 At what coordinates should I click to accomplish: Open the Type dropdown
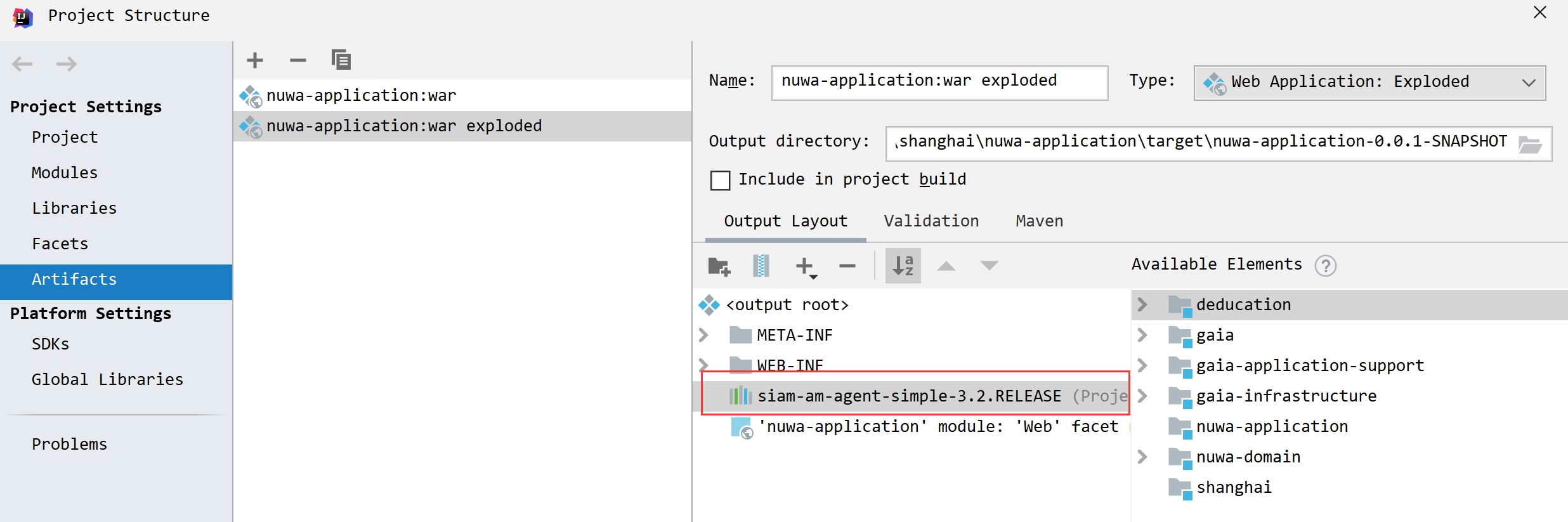pyautogui.click(x=1369, y=82)
